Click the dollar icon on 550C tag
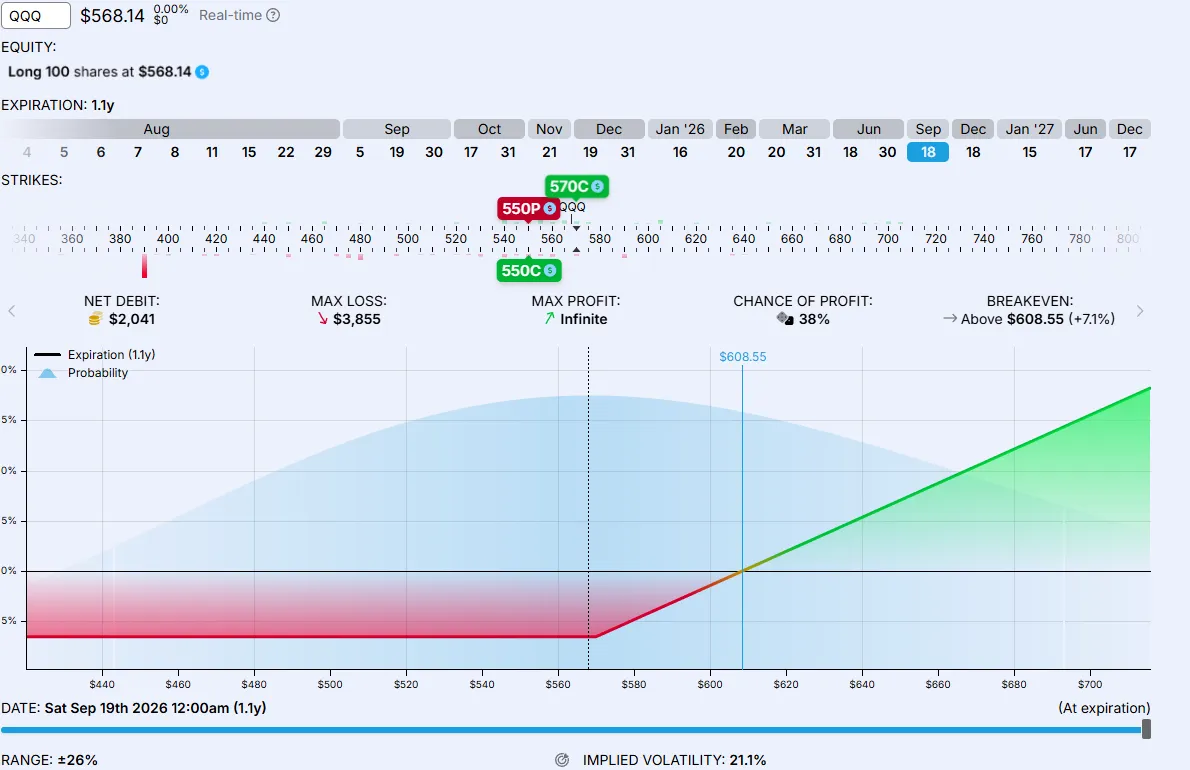1190x770 pixels. coord(550,271)
